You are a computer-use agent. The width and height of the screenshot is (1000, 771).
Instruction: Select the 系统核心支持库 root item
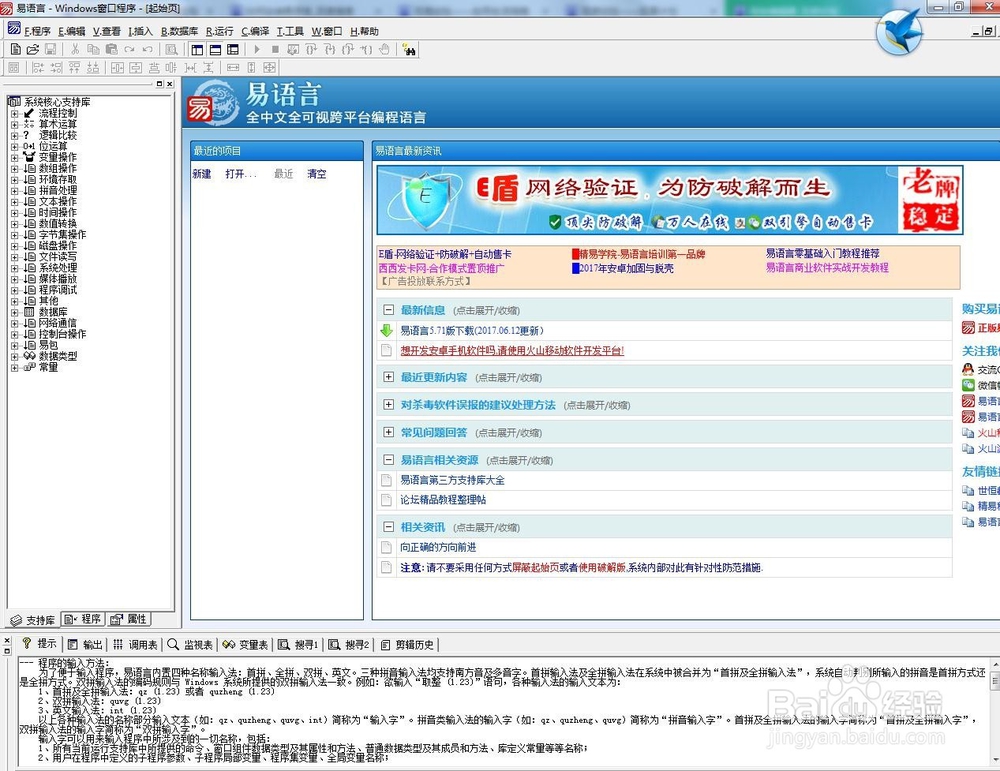57,102
